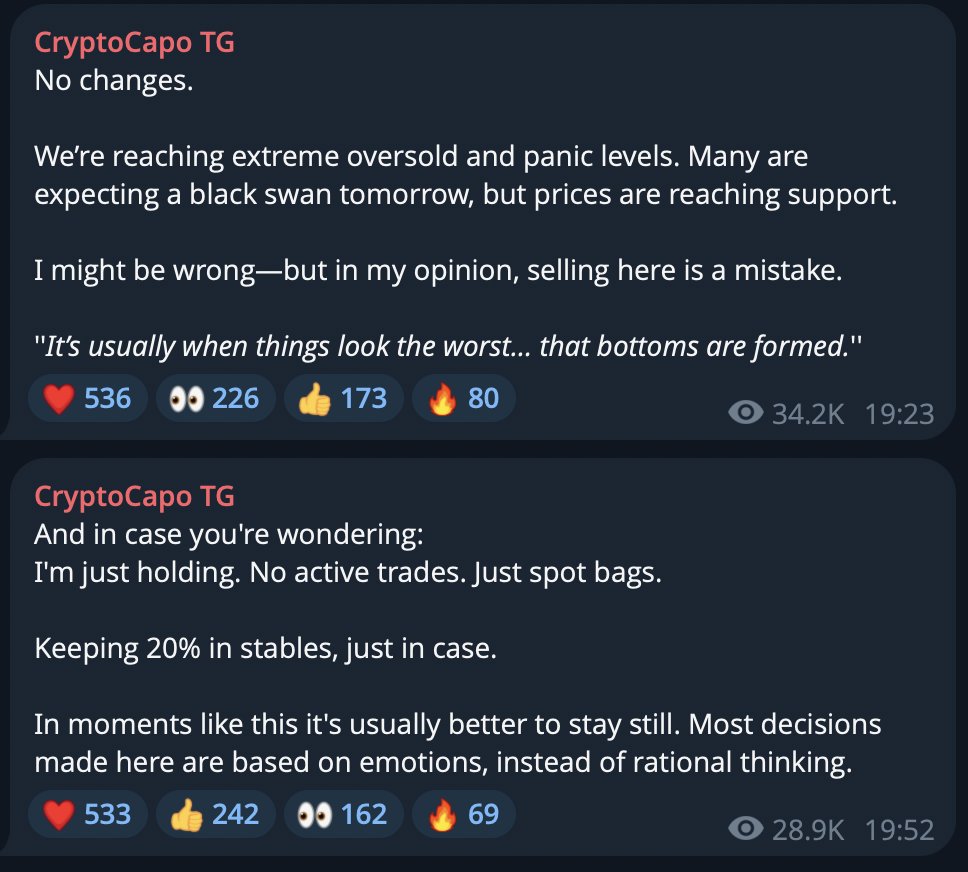Click the fire reaction showing 69
The height and width of the screenshot is (872, 968).
tap(464, 814)
